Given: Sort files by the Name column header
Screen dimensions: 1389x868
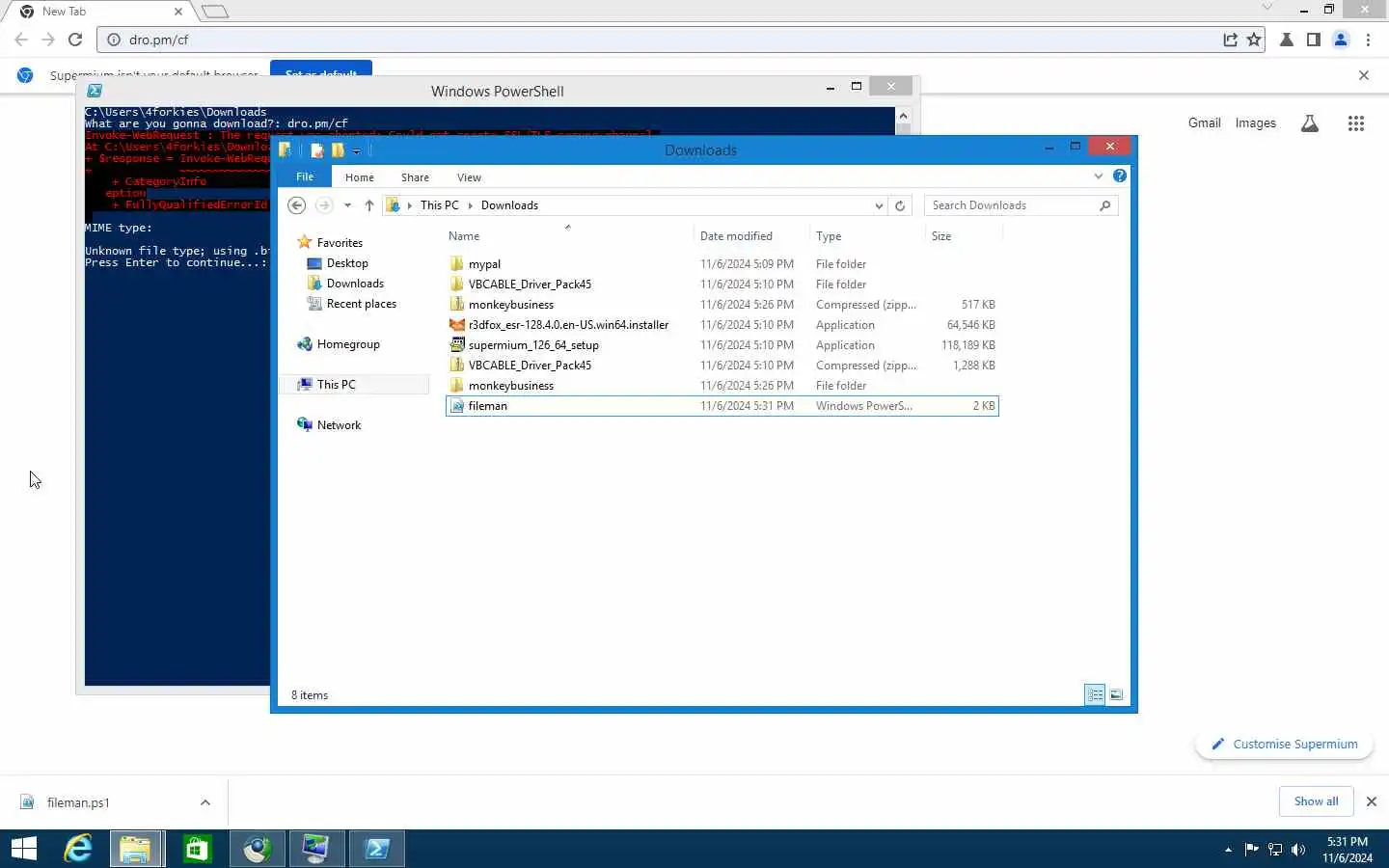Looking at the screenshot, I should 569,236.
